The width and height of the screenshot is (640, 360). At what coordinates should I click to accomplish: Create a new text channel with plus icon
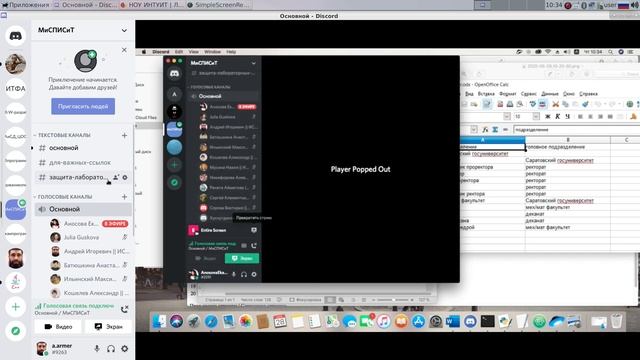(124, 135)
